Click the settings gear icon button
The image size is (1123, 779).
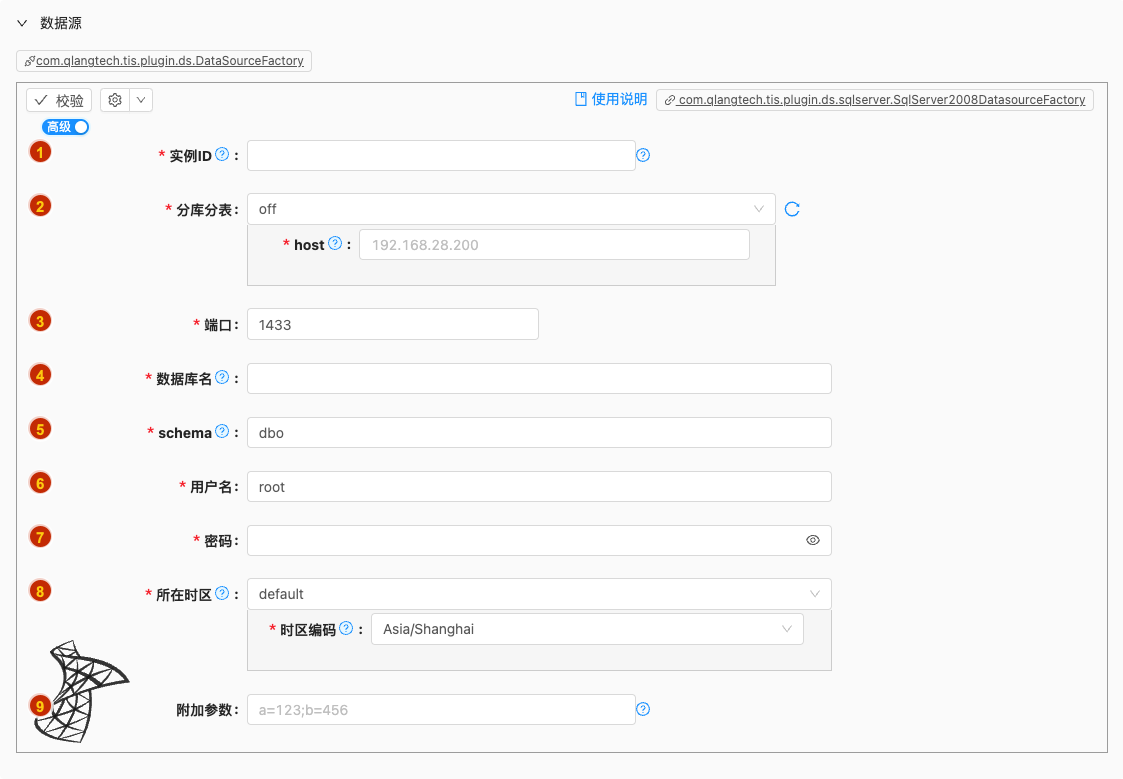pos(115,100)
